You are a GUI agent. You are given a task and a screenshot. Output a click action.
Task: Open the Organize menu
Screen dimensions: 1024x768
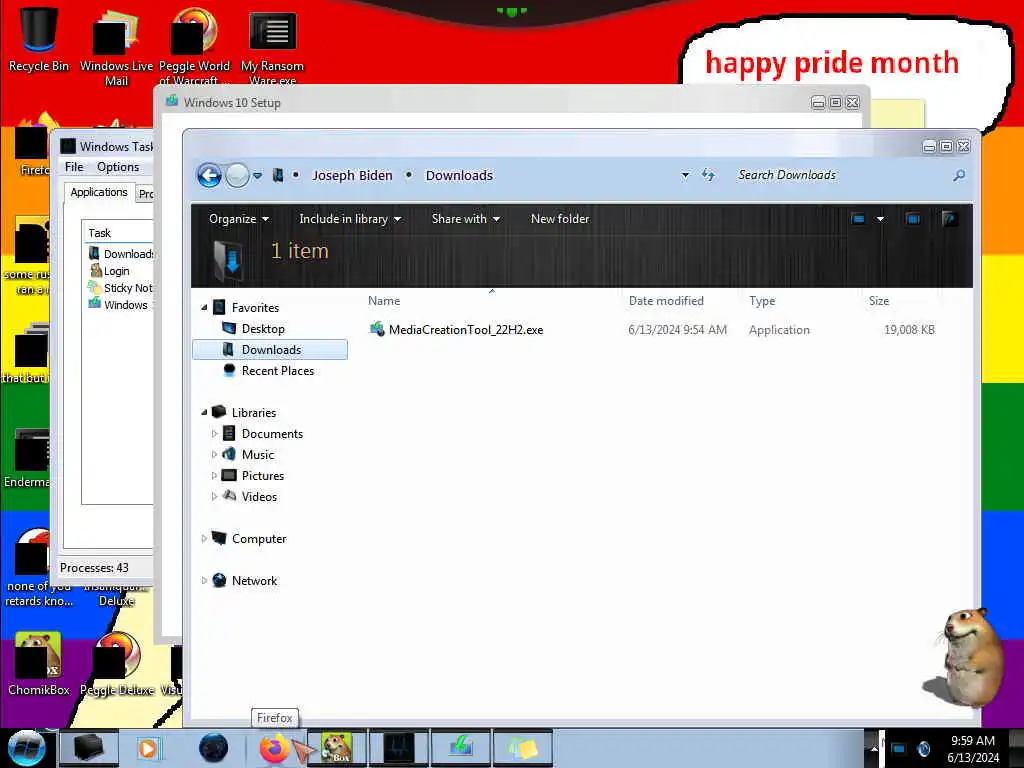[x=238, y=219]
